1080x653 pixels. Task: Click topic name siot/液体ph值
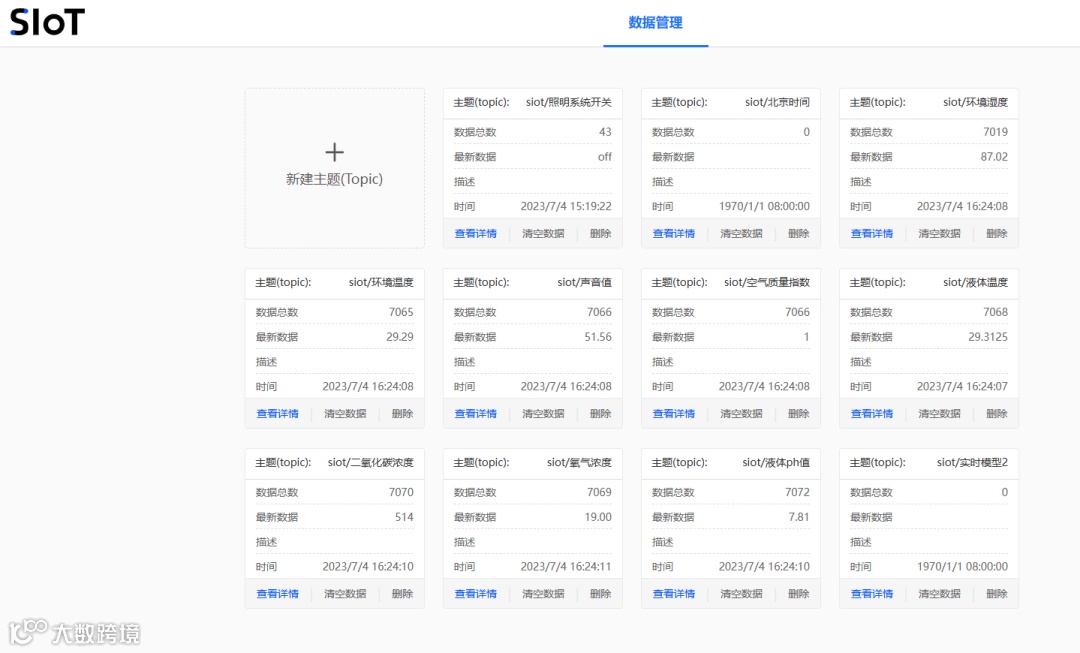click(x=776, y=463)
